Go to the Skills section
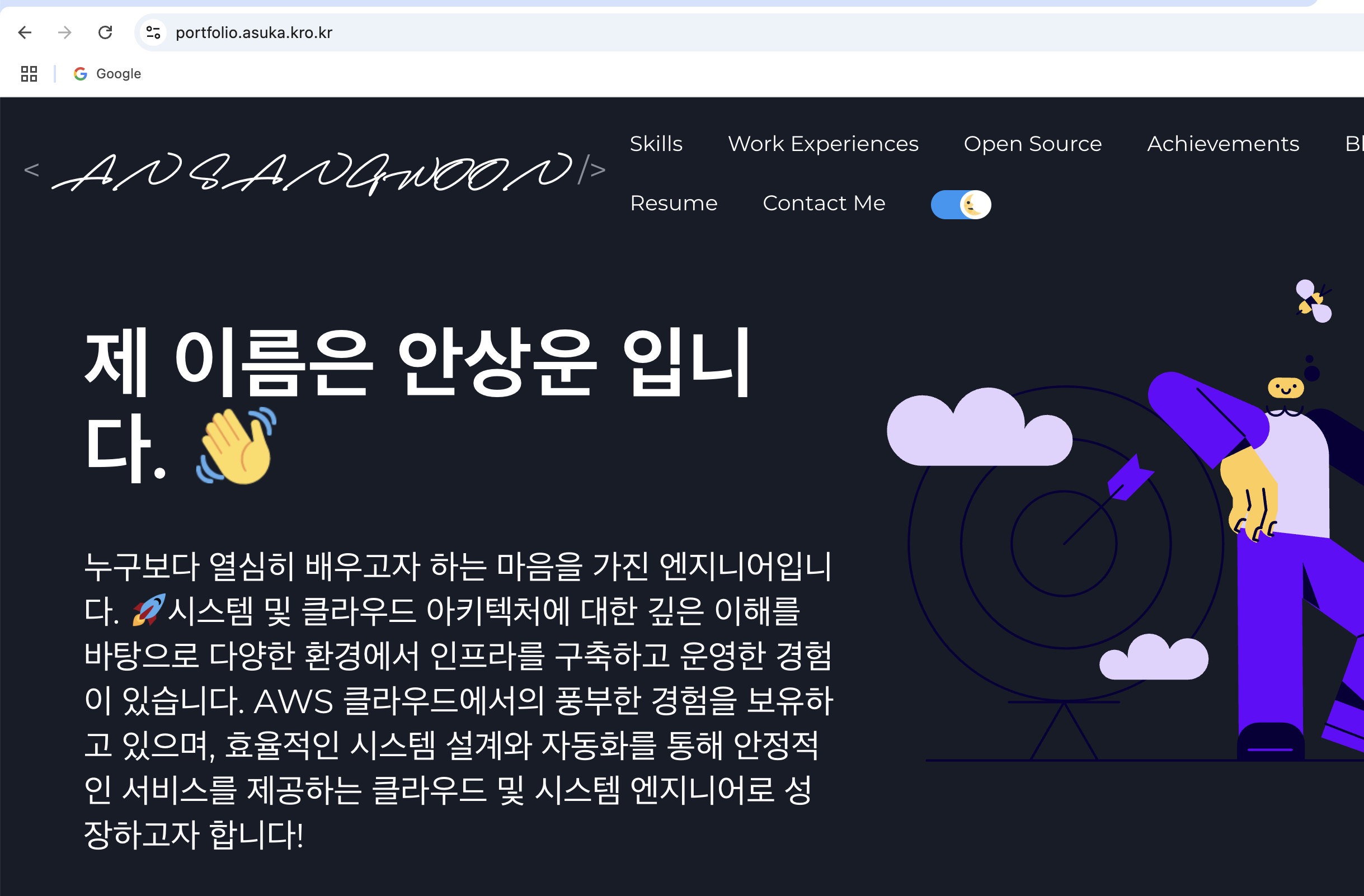 tap(656, 144)
